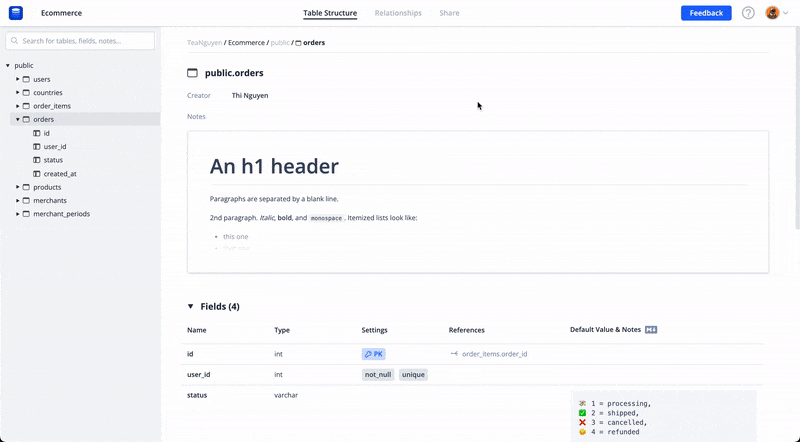Click the notes preview box with h1 header
Screen dimensions: 800x442
click(x=478, y=202)
